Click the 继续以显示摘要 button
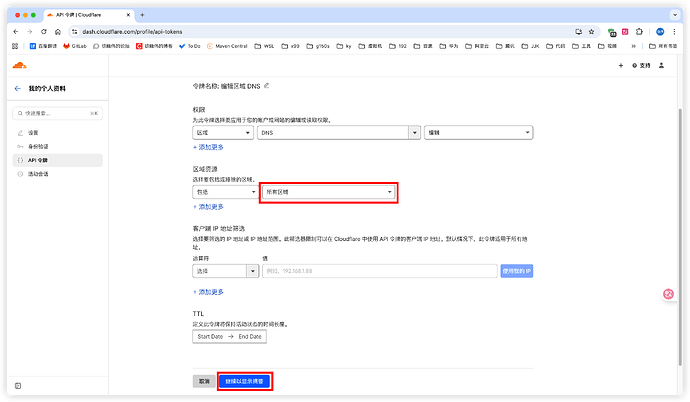The image size is (690, 402). [x=245, y=381]
